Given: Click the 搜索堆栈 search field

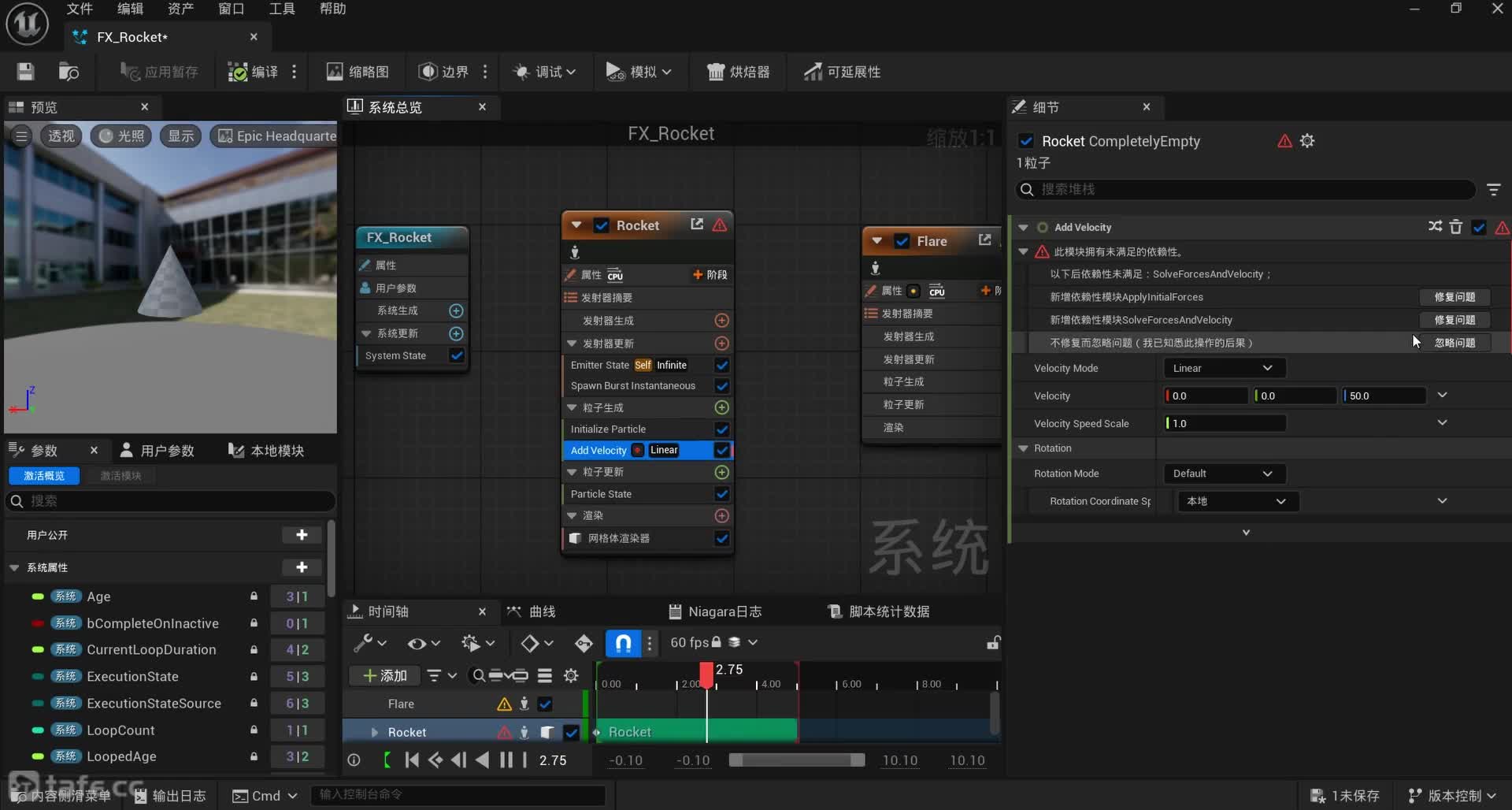Looking at the screenshot, I should pyautogui.click(x=1244, y=189).
